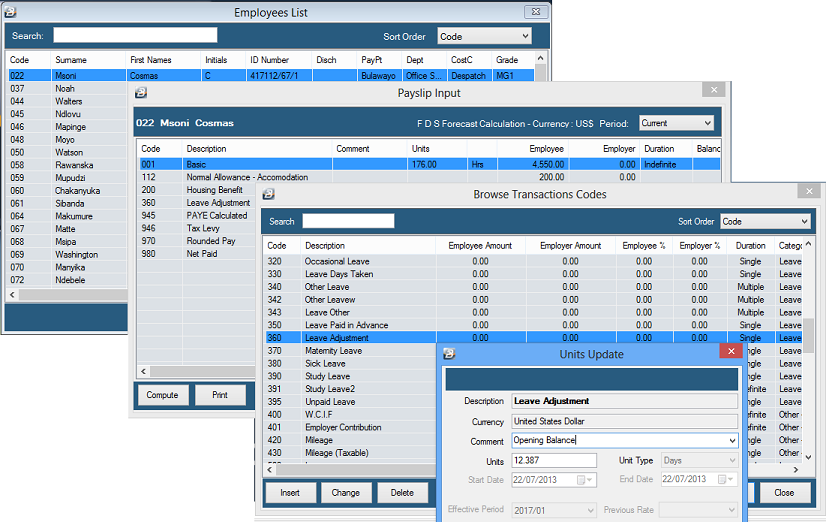Click Close button in Browse Transactions Codes
This screenshot has width=826, height=522.
(x=784, y=493)
